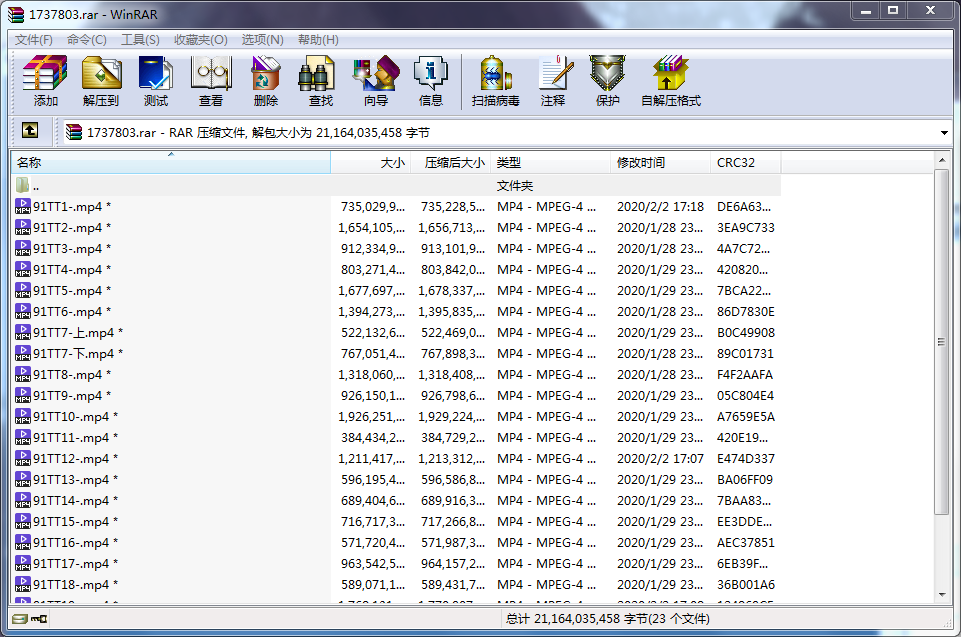Click the MP4 icon of 91TT1-.mp4

pos(23,206)
